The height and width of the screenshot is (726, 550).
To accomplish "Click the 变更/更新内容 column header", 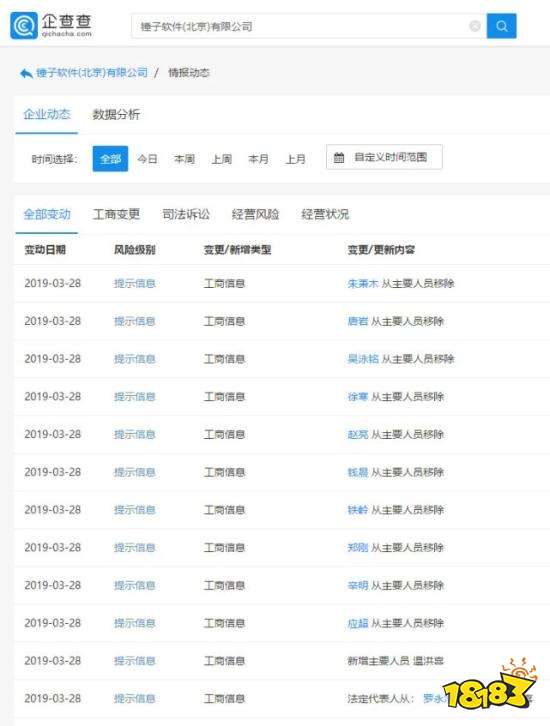I will (x=381, y=250).
